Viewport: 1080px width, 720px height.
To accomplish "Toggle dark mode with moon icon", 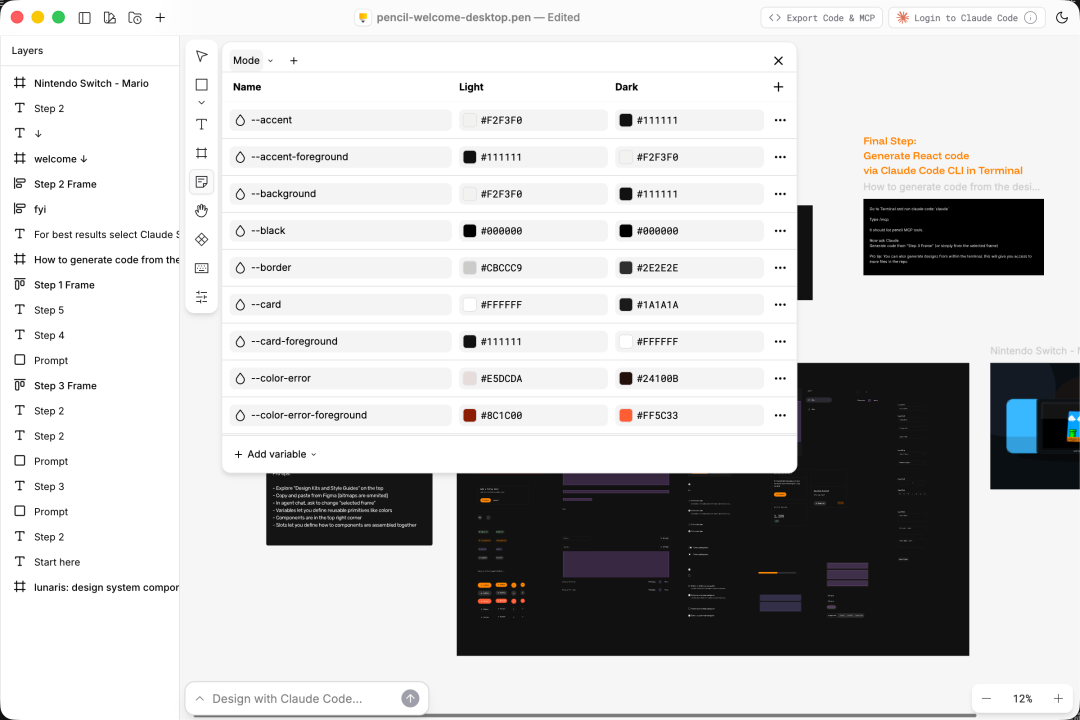I will click(x=1061, y=18).
